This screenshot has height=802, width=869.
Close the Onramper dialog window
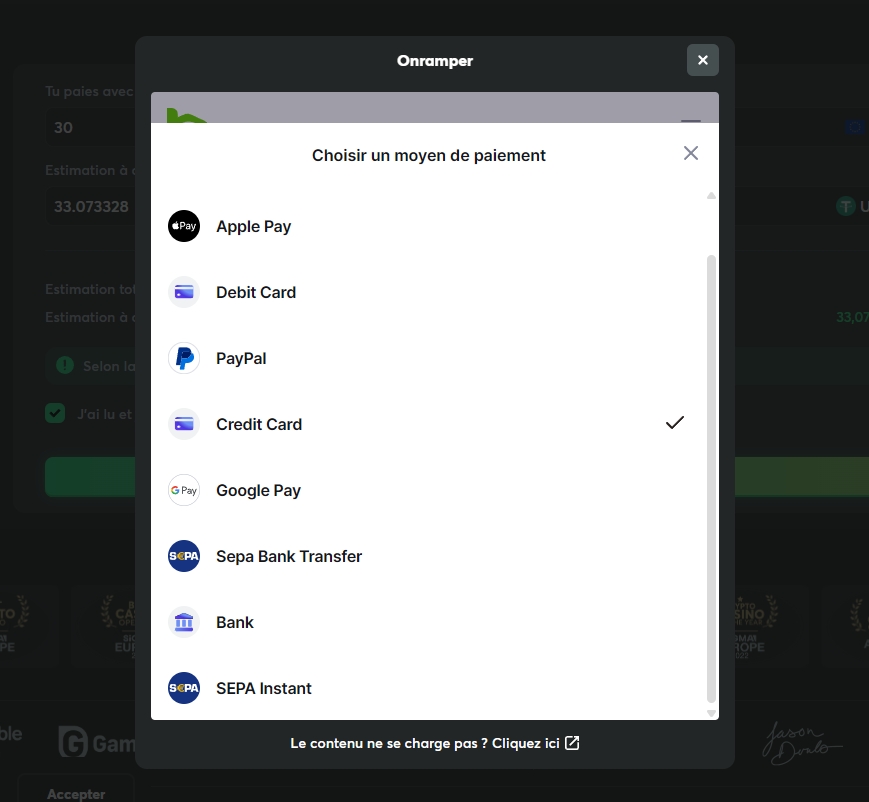click(x=702, y=60)
